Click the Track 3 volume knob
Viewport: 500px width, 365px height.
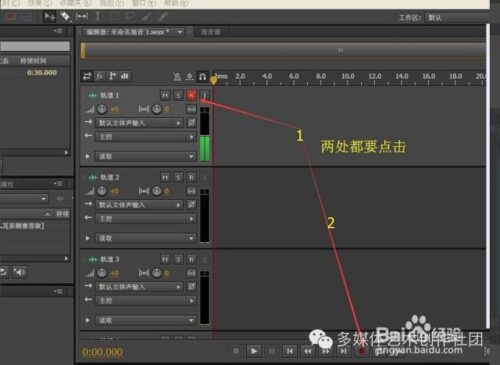point(102,273)
